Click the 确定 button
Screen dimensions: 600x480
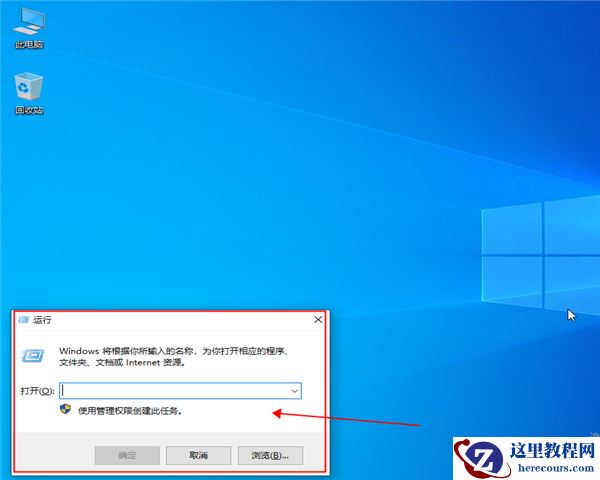point(127,455)
